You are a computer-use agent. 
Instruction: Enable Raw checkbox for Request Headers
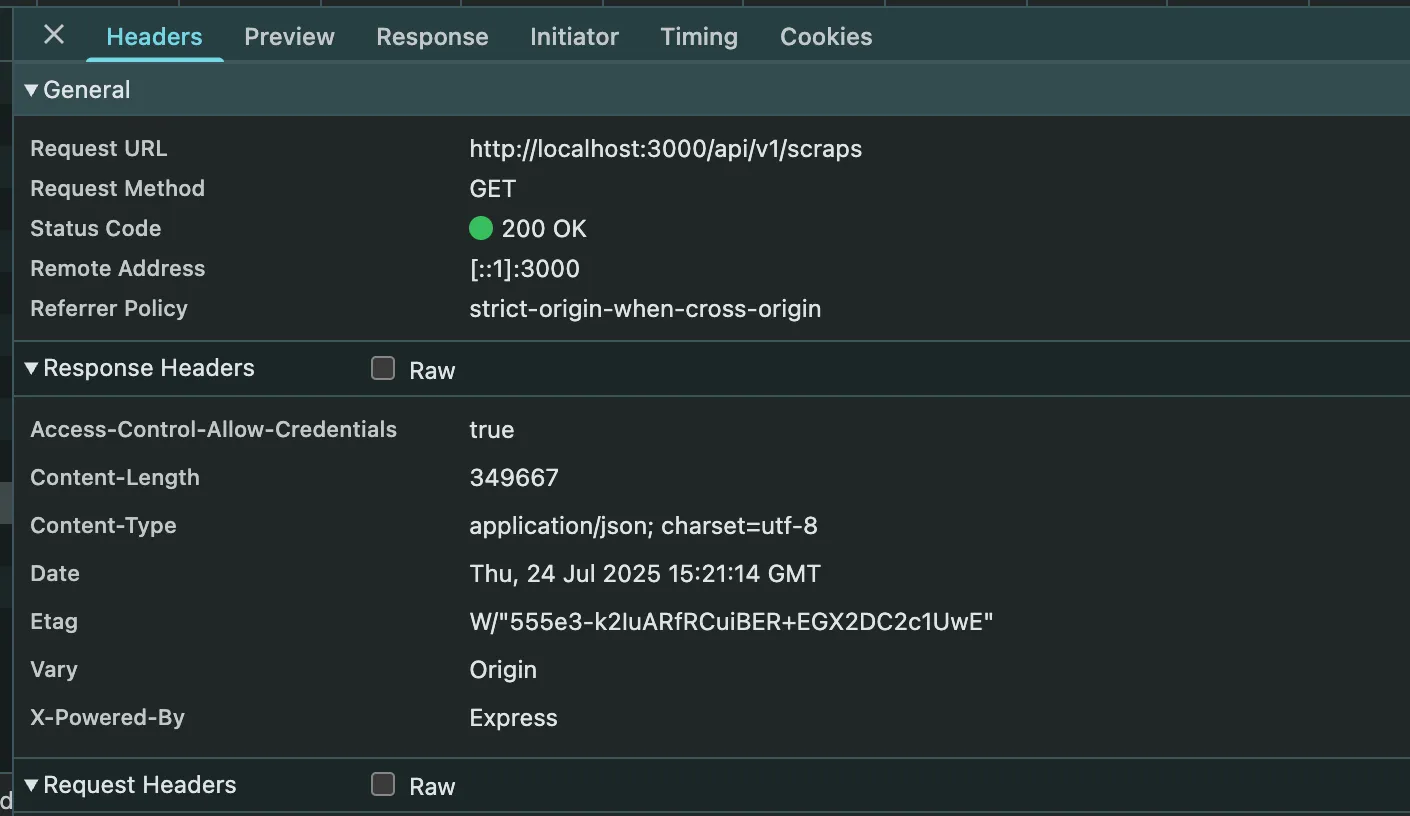point(383,785)
